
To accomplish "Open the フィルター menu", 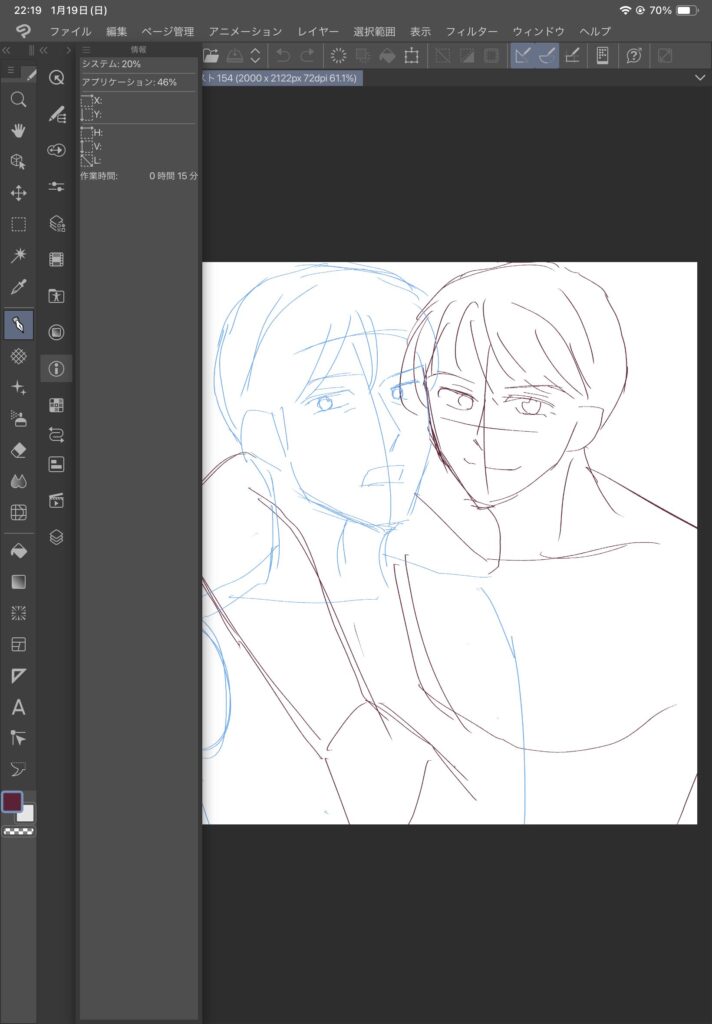I will coord(472,31).
